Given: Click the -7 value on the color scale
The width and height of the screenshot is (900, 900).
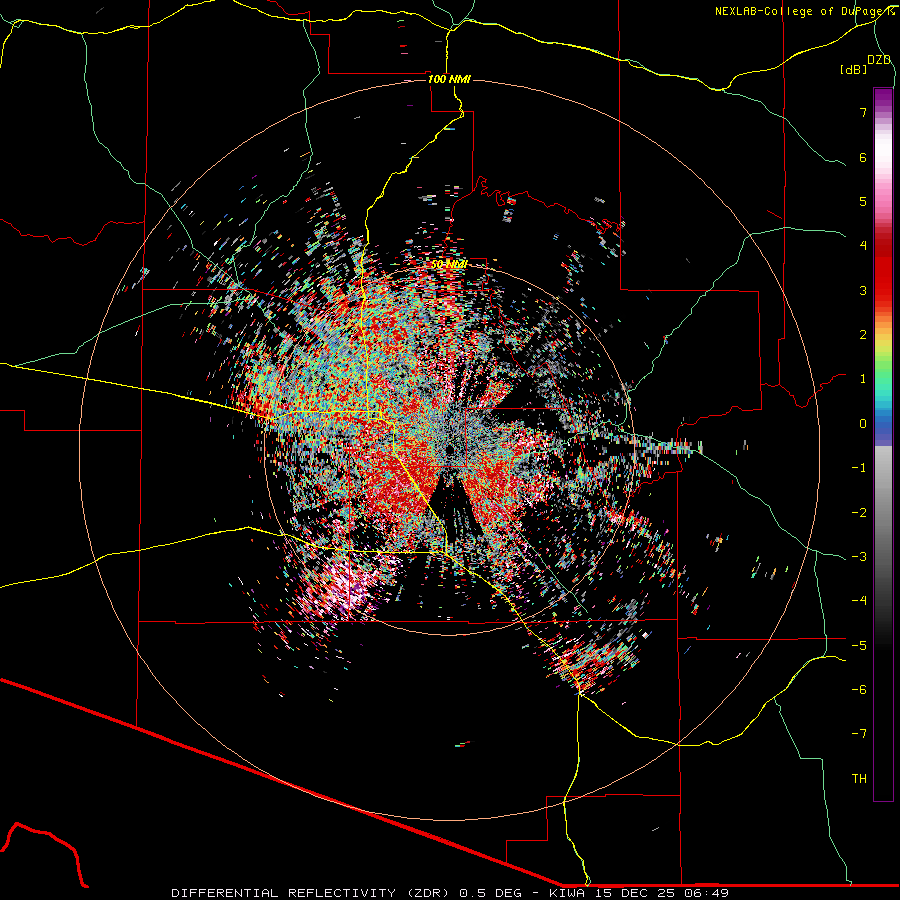Looking at the screenshot, I should [x=859, y=734].
